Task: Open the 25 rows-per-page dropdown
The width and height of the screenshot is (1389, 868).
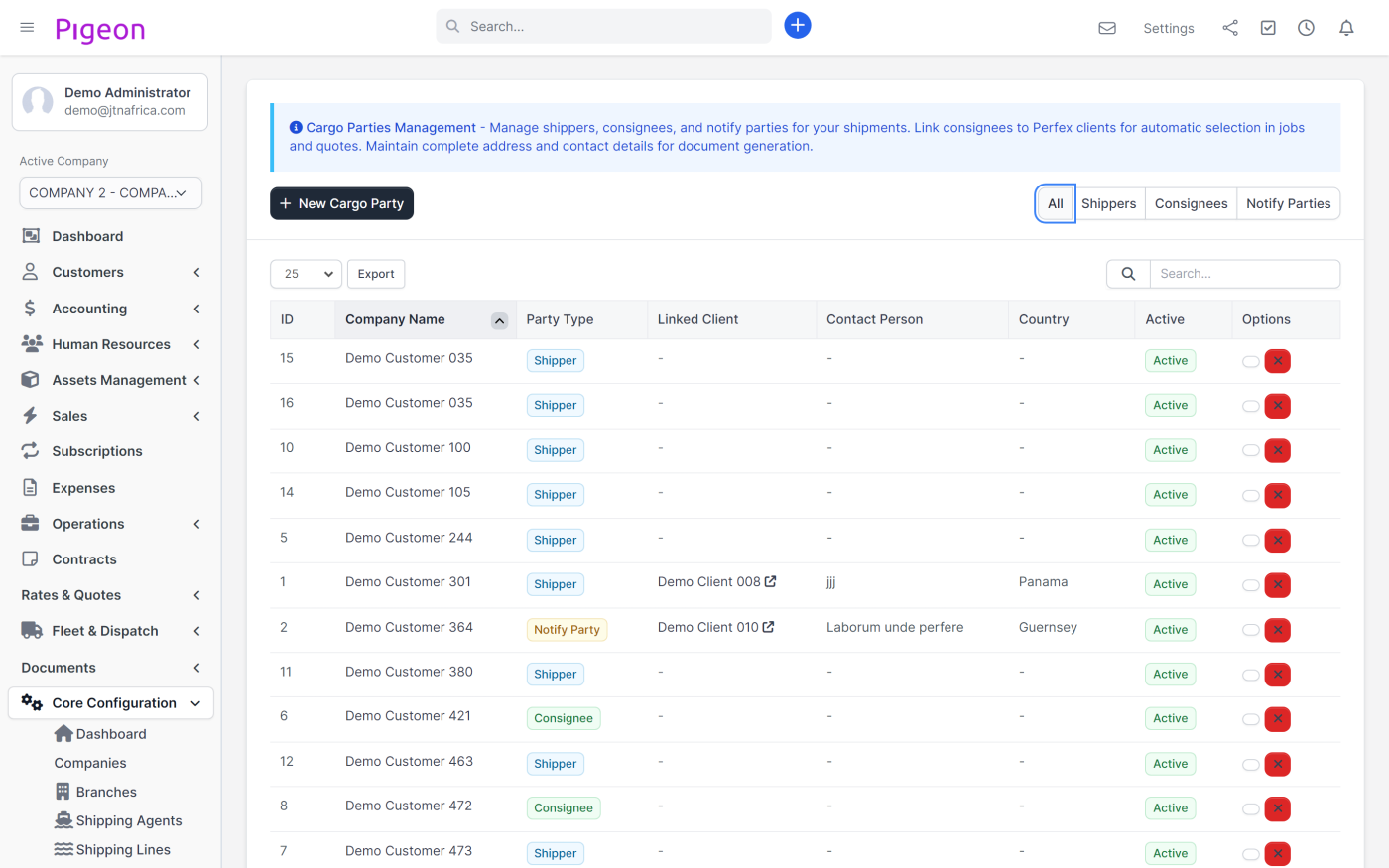Action: [306, 274]
